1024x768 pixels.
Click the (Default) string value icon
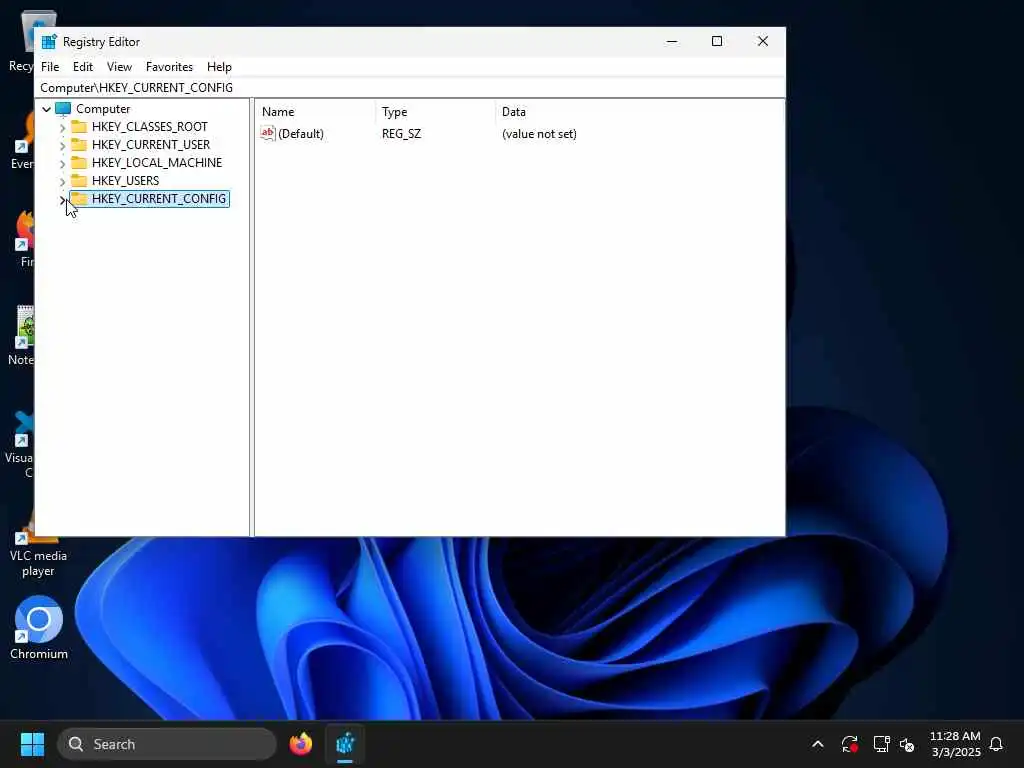point(268,133)
